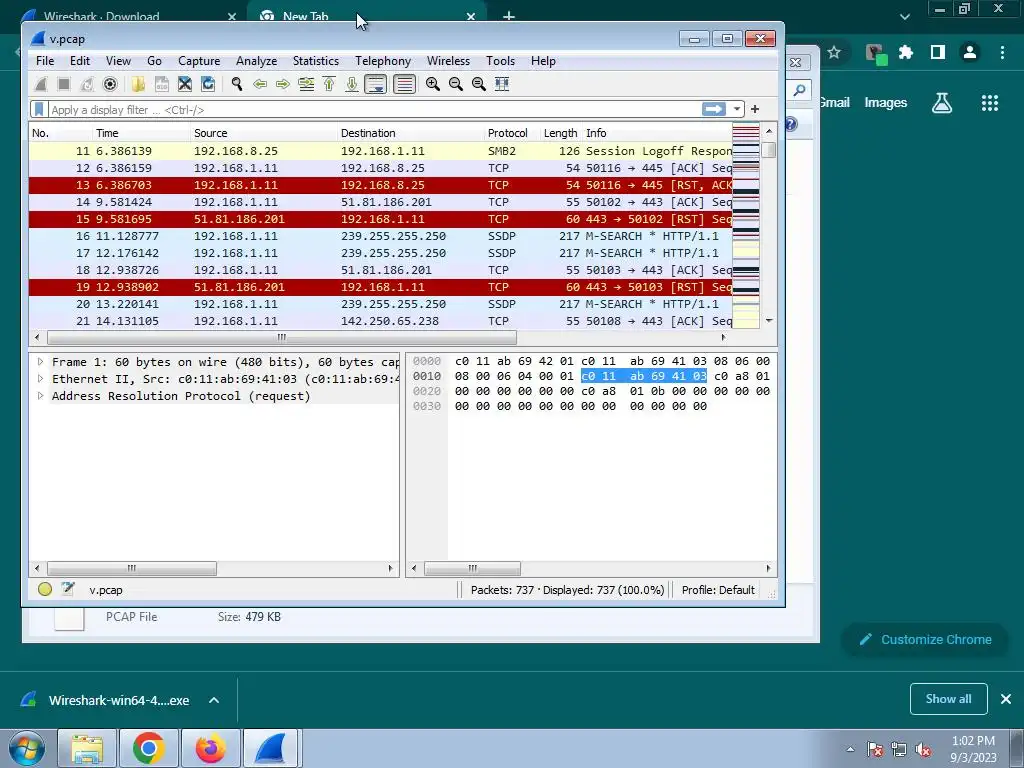This screenshot has width=1024, height=768.
Task: Find a packet with the magnifier icon
Action: pos(236,84)
